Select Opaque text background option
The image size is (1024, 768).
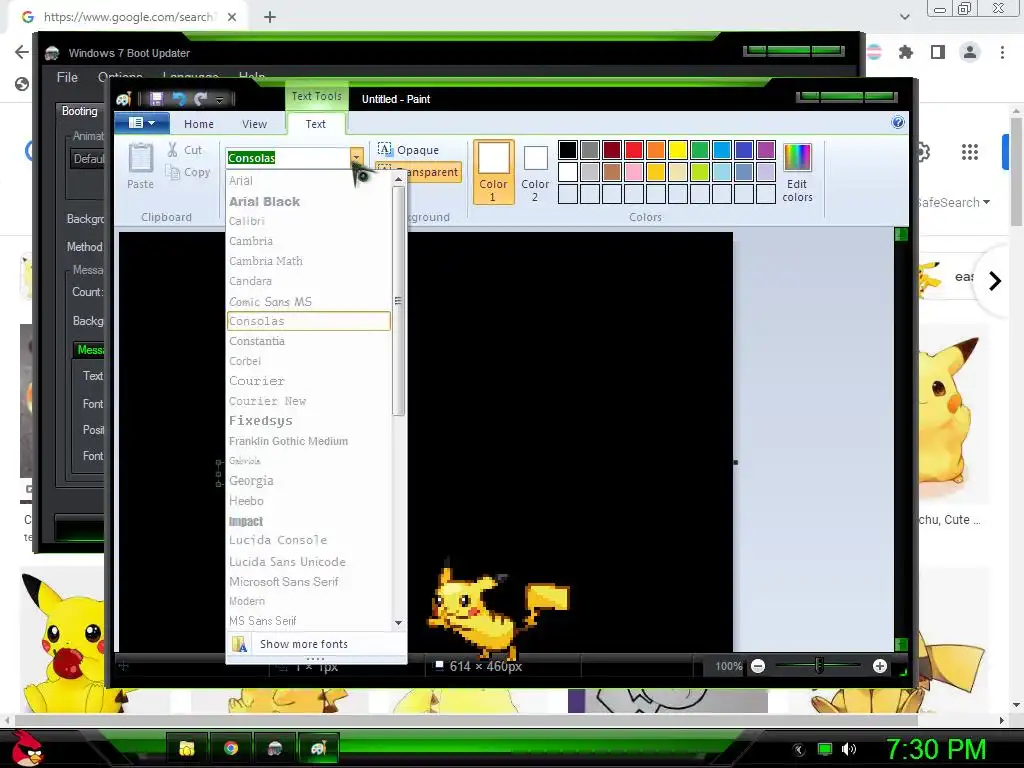409,150
